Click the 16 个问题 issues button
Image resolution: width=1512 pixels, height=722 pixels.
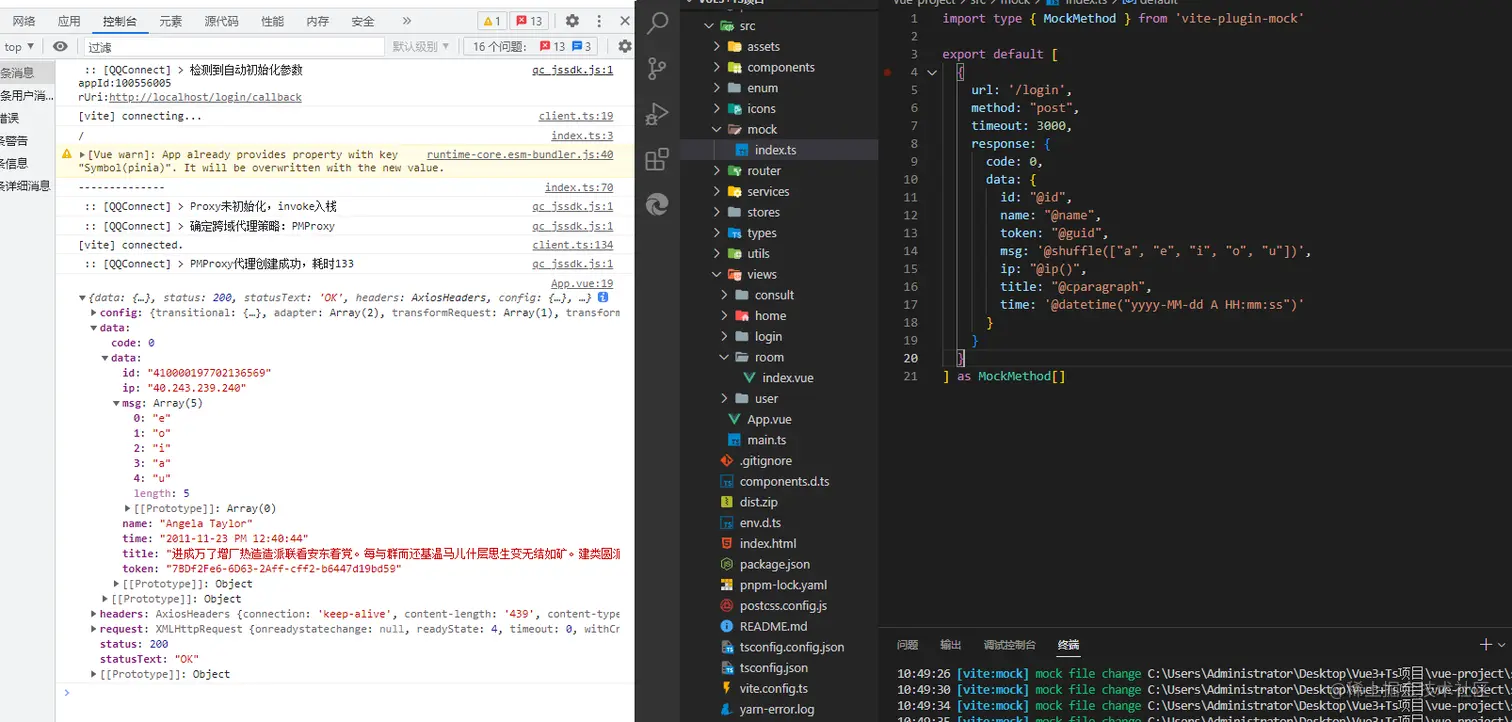(x=532, y=46)
